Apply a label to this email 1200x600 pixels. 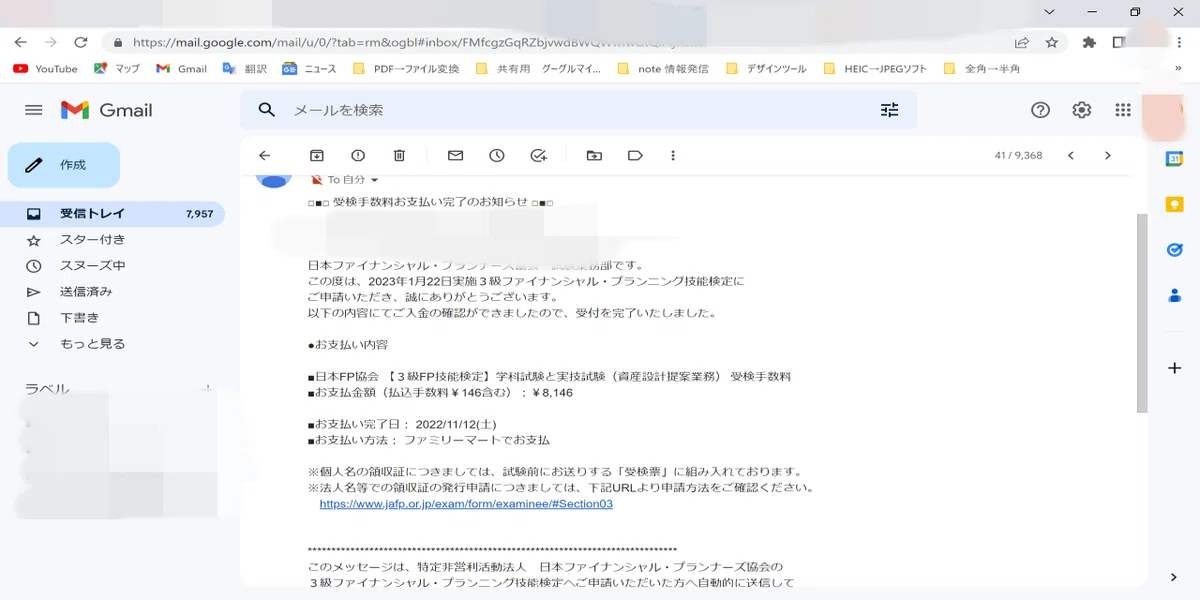click(635, 156)
